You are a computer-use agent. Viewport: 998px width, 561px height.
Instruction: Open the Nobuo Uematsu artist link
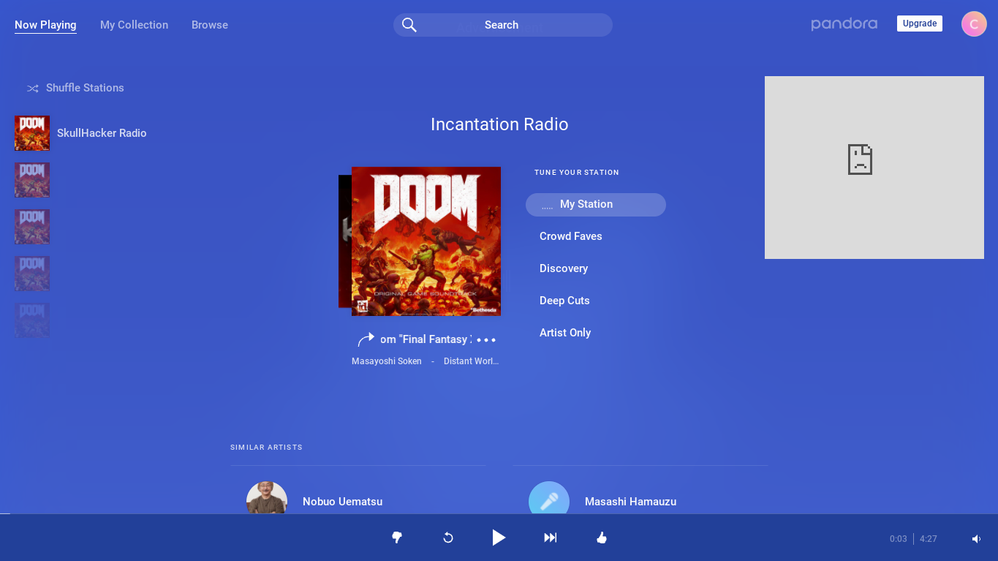[x=342, y=501]
